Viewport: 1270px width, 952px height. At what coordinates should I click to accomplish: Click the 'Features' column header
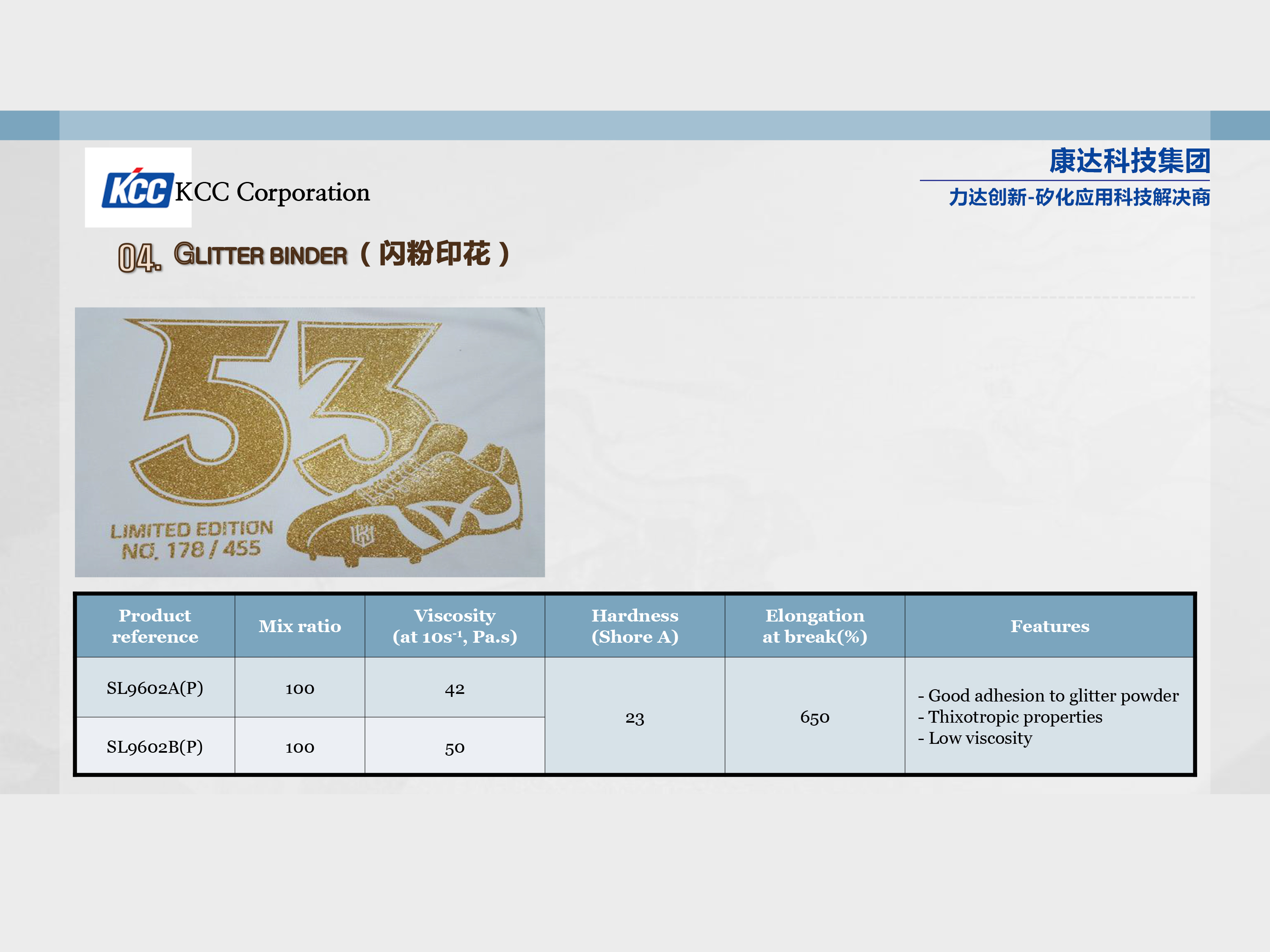click(1049, 626)
